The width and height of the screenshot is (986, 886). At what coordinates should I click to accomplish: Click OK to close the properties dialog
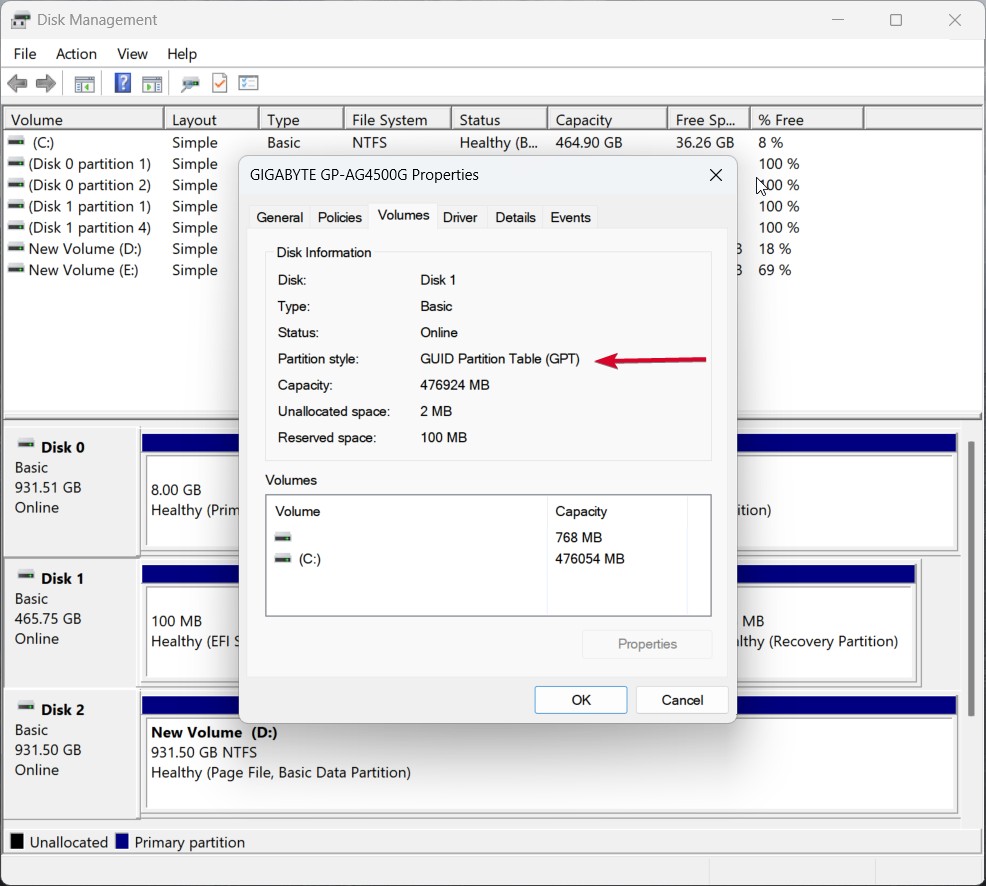click(x=580, y=700)
